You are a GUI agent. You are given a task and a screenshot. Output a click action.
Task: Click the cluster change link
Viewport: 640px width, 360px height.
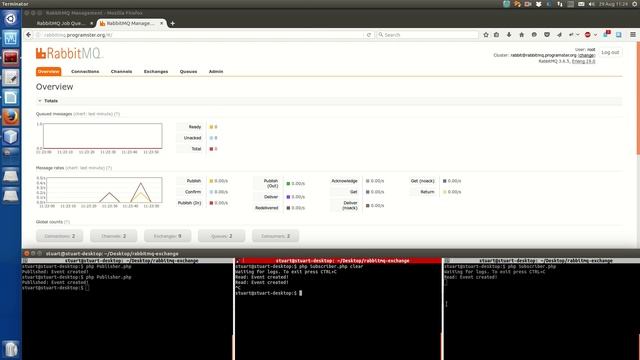point(587,55)
